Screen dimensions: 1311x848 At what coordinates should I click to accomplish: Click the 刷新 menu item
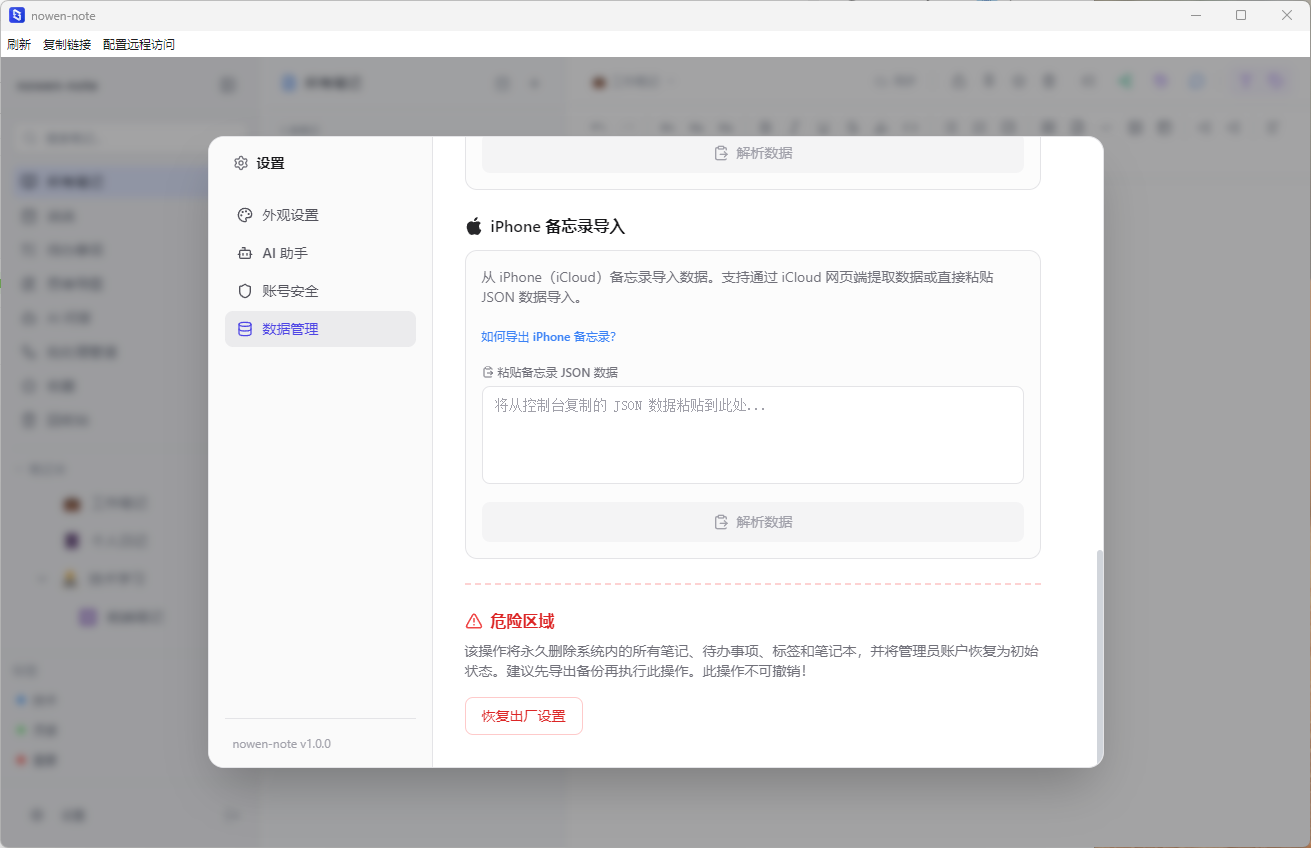tap(19, 44)
